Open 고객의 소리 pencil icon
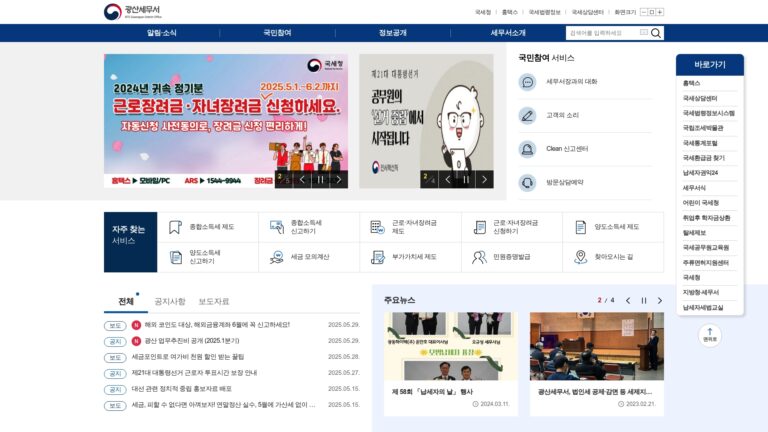Image resolution: width=768 pixels, height=432 pixels. tap(527, 116)
